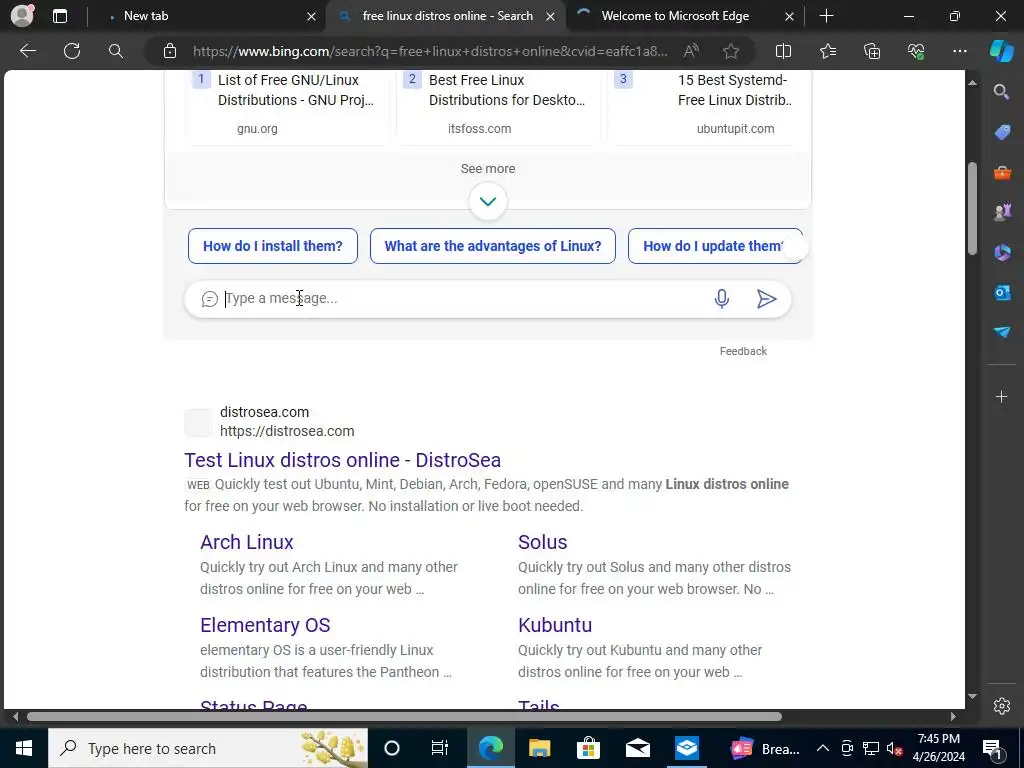Screen dimensions: 1024x768
Task: Ask How do I update them?
Action: [715, 246]
